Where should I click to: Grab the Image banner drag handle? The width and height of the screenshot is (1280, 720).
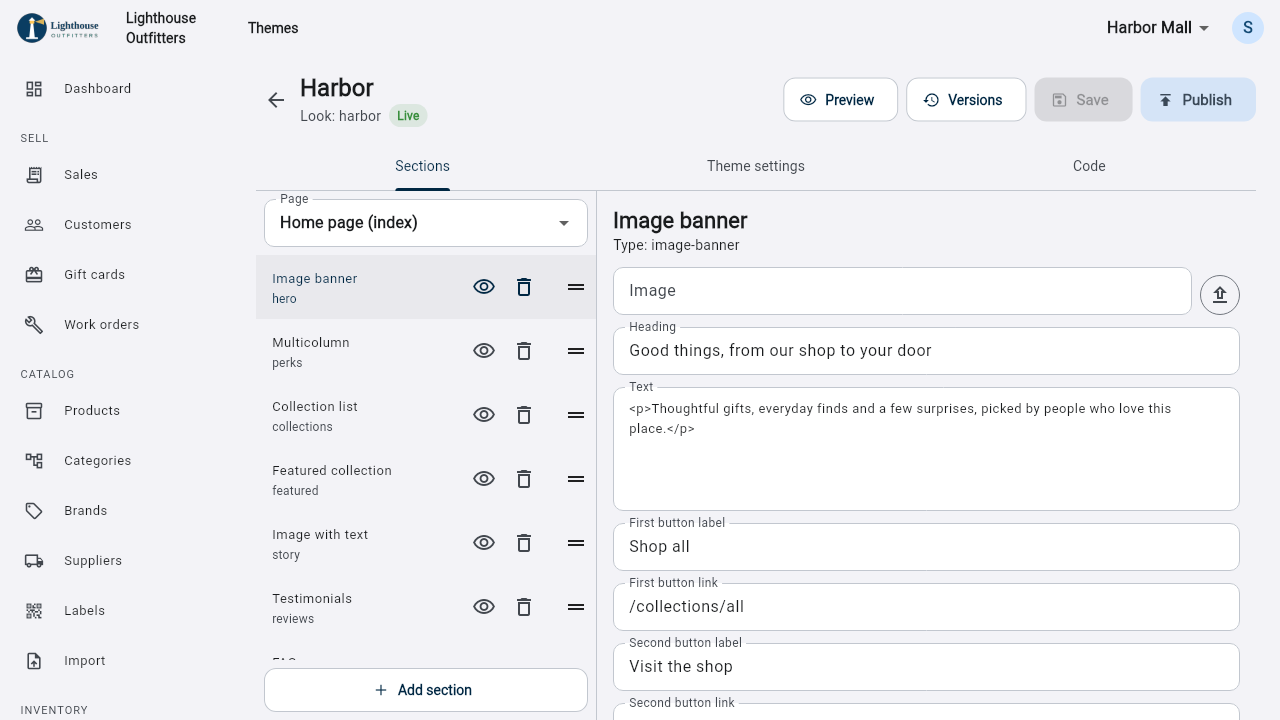point(576,287)
